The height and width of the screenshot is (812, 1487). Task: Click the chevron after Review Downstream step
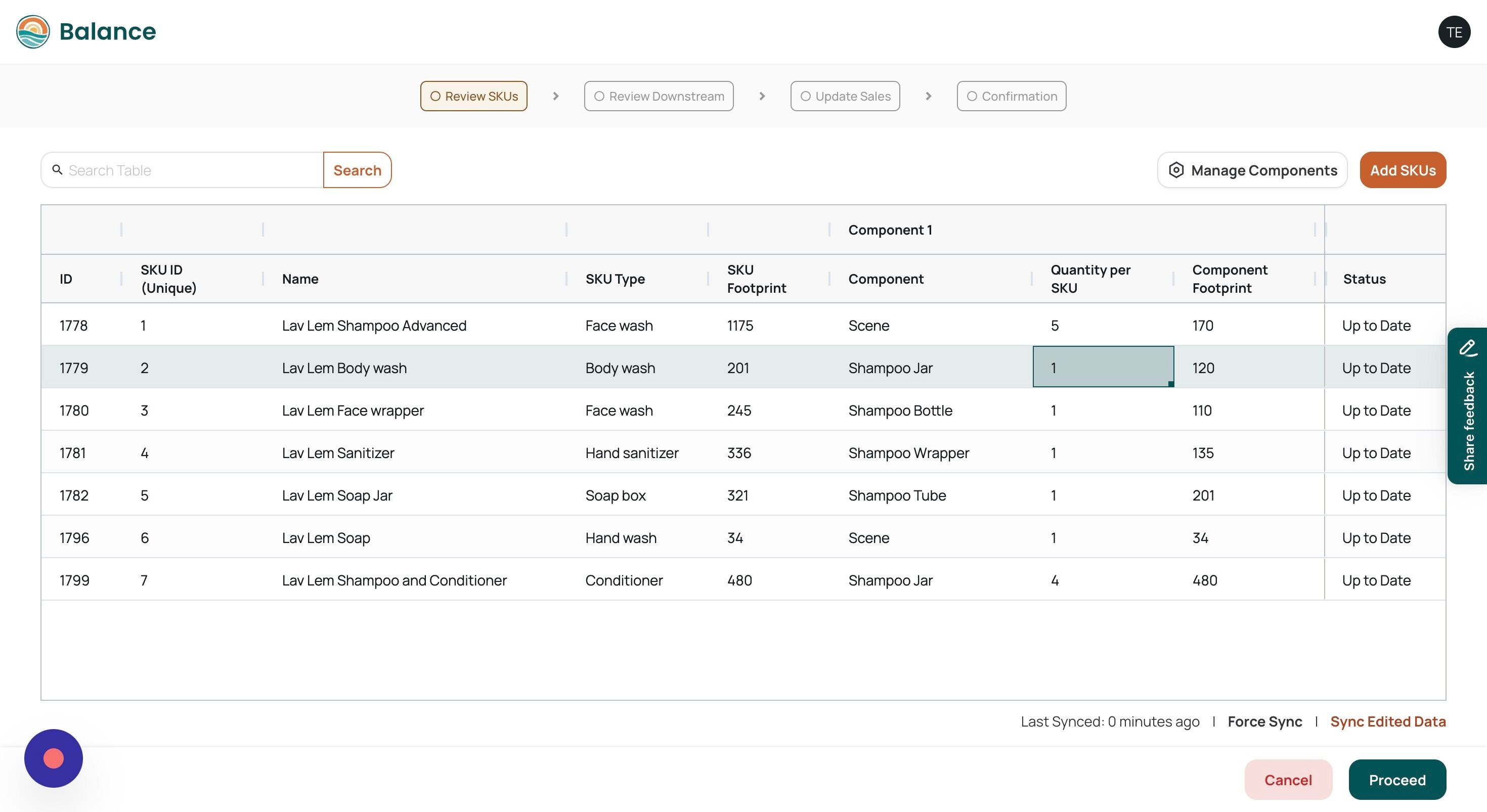(762, 96)
